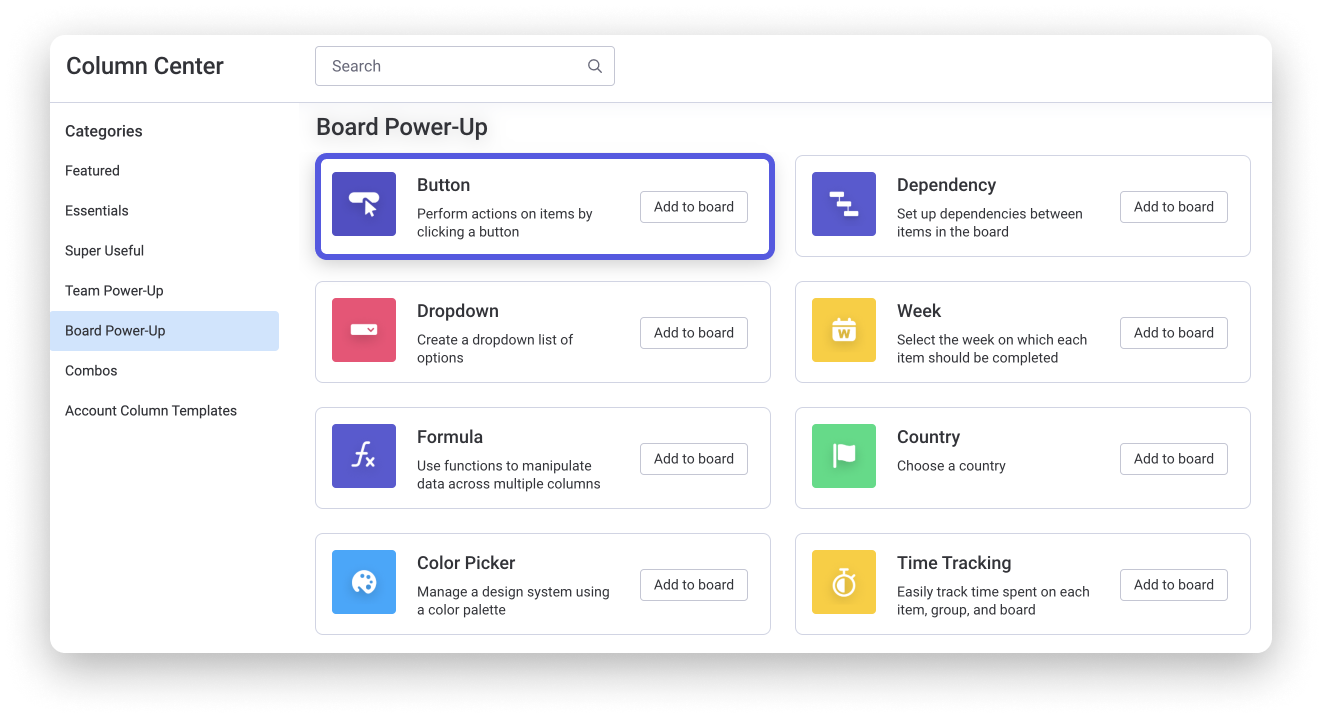Click the Categories heading

104,131
